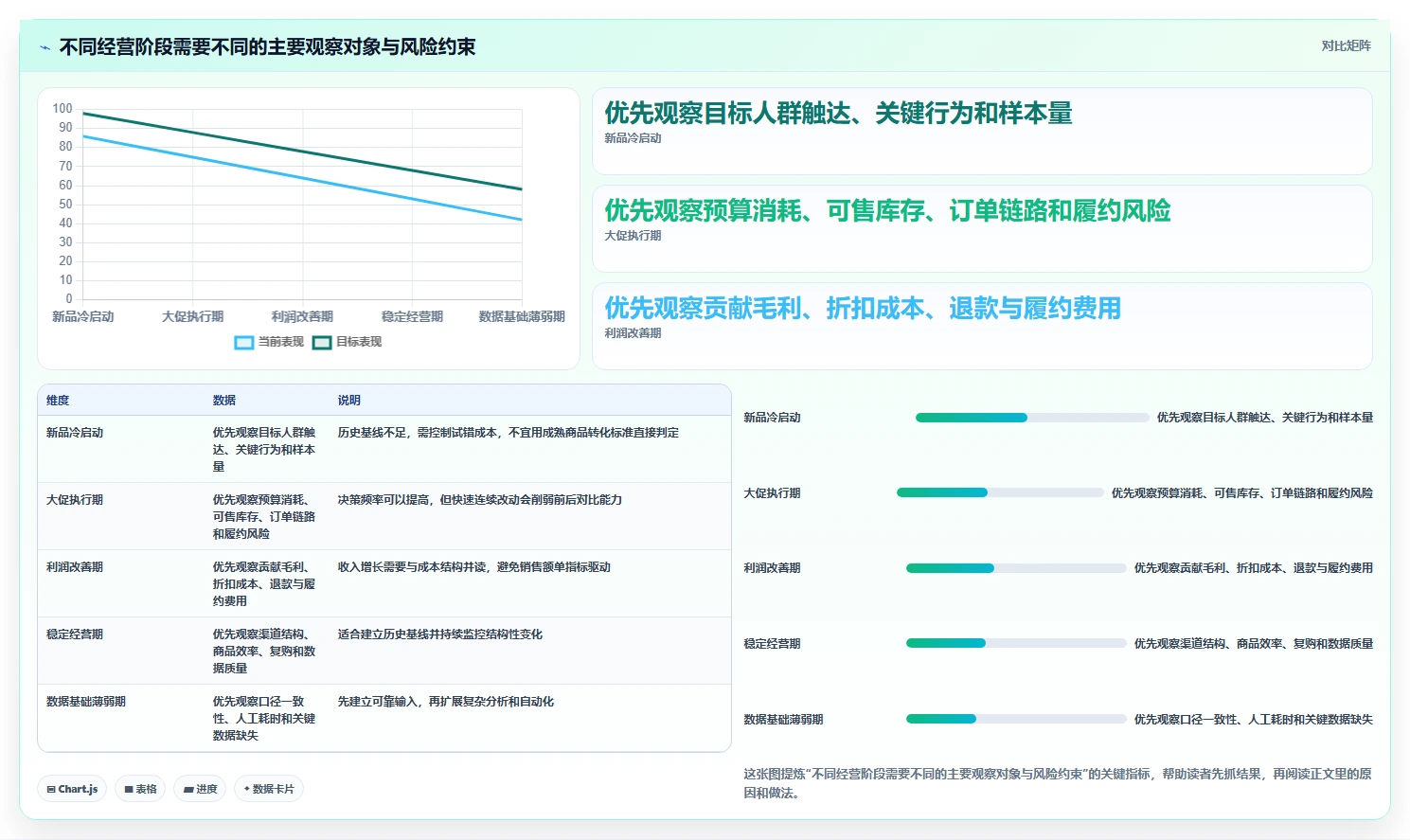This screenshot has width=1410, height=840.
Task: Click the chart x-axis label 新品冷启动
Action: coord(83,317)
